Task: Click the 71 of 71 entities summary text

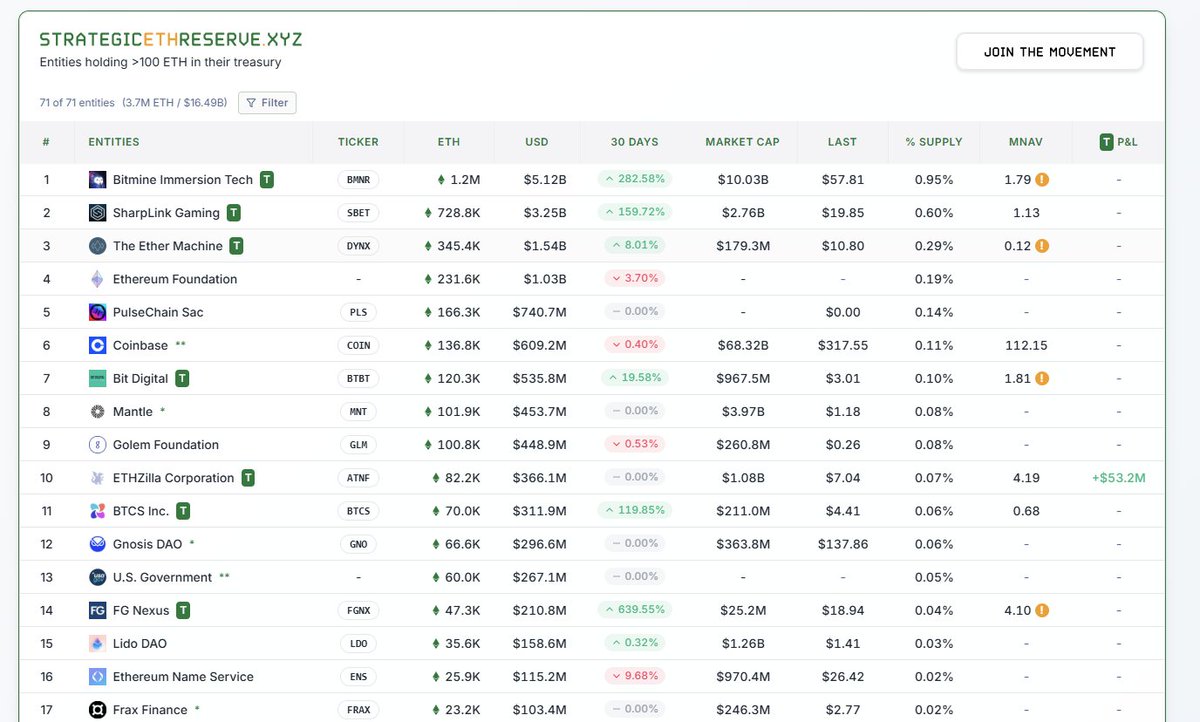Action: 77,102
